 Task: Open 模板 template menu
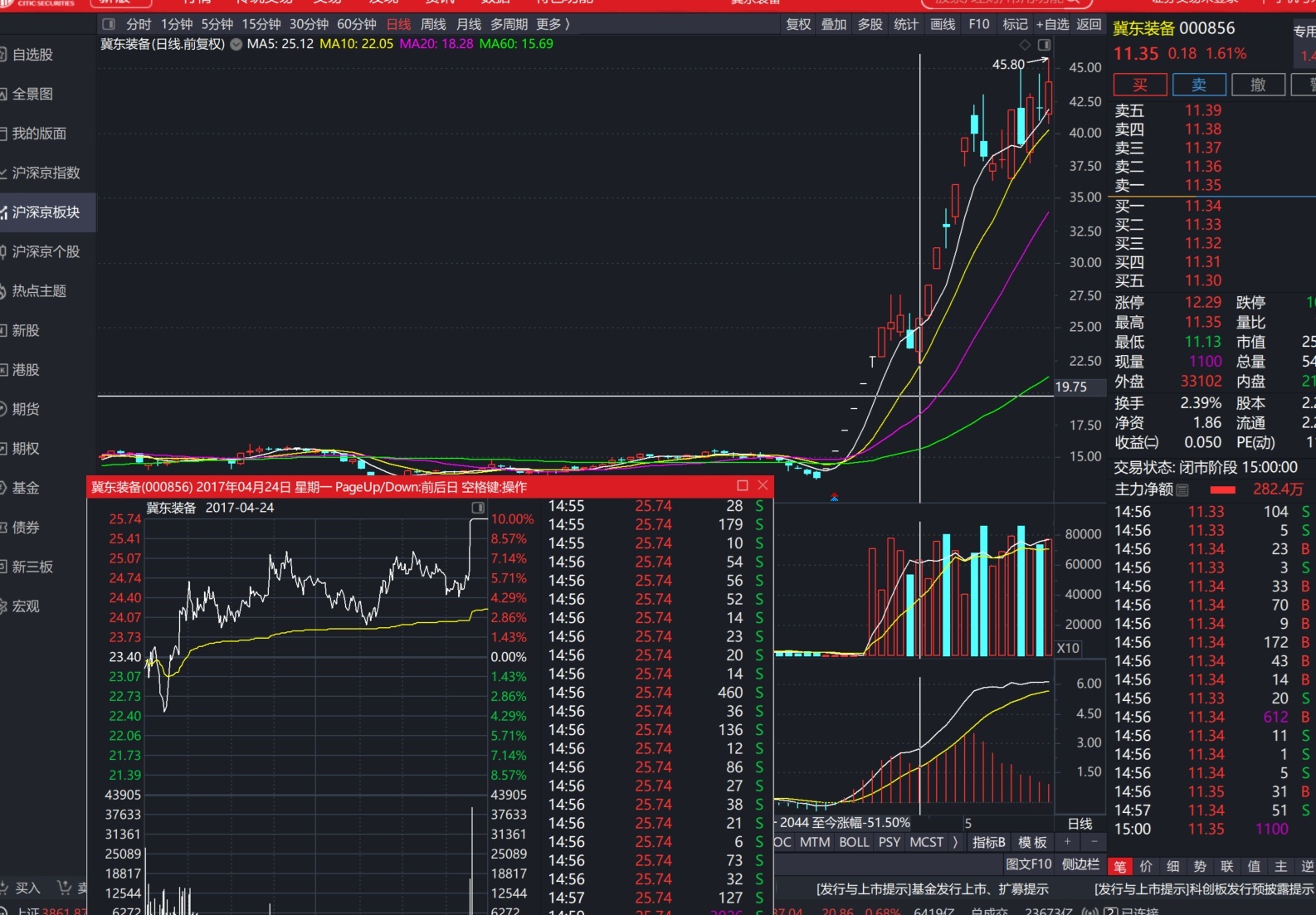tap(1032, 842)
